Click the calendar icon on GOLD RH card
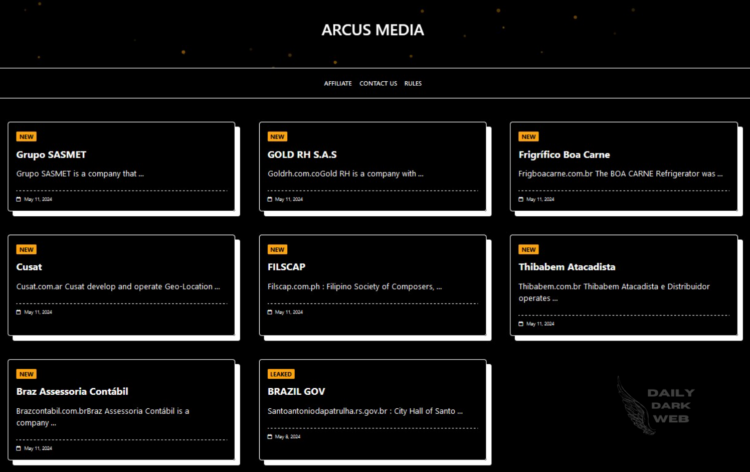 [270, 199]
